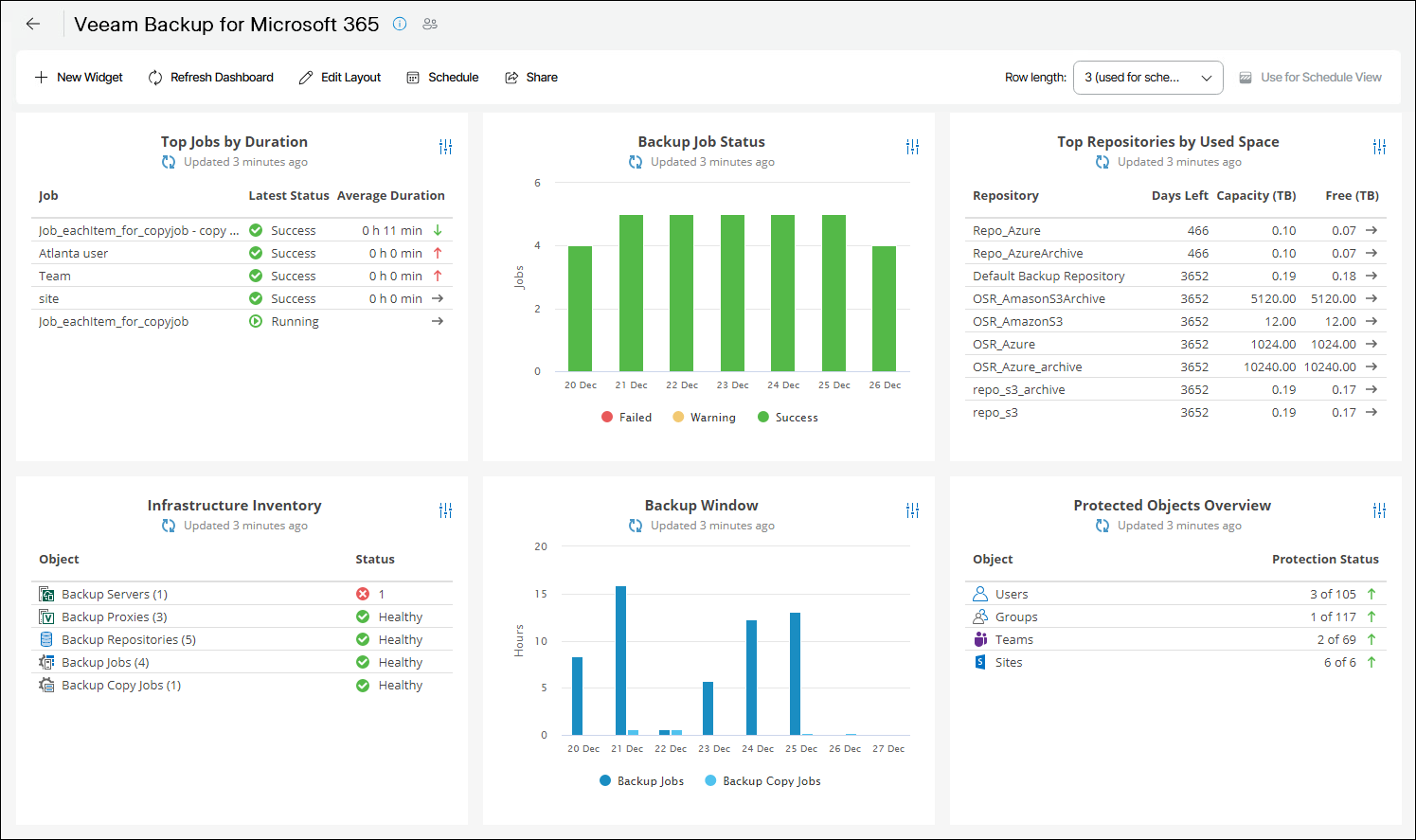
Task: Toggle Success series in Job Status legend
Action: [788, 418]
